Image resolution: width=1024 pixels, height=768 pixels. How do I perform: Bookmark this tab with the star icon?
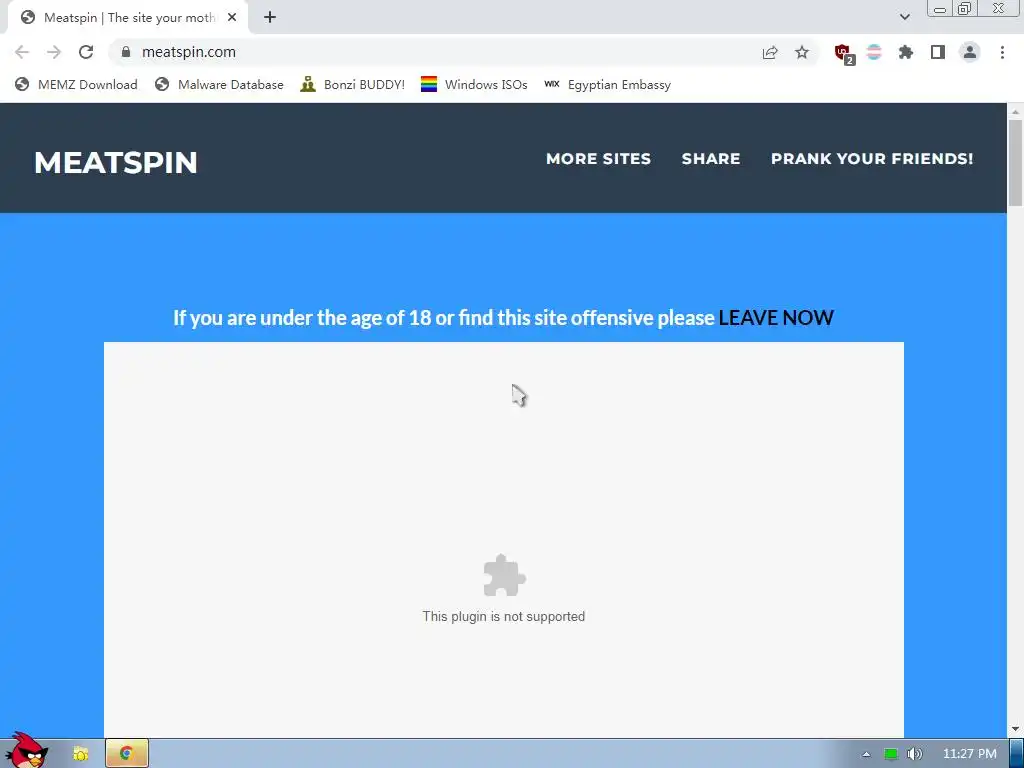click(802, 52)
